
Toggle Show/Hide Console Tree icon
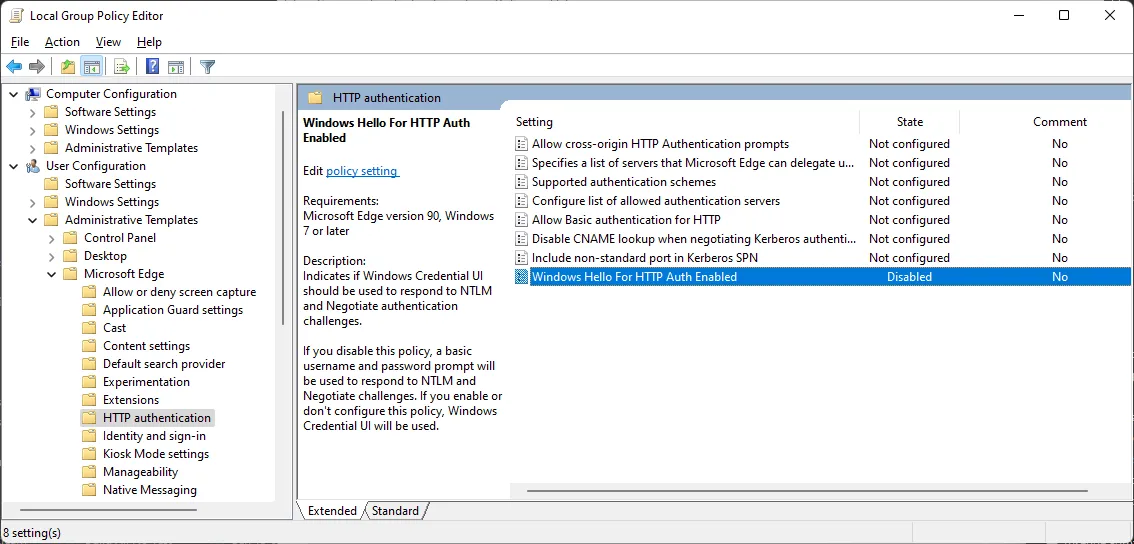point(91,67)
